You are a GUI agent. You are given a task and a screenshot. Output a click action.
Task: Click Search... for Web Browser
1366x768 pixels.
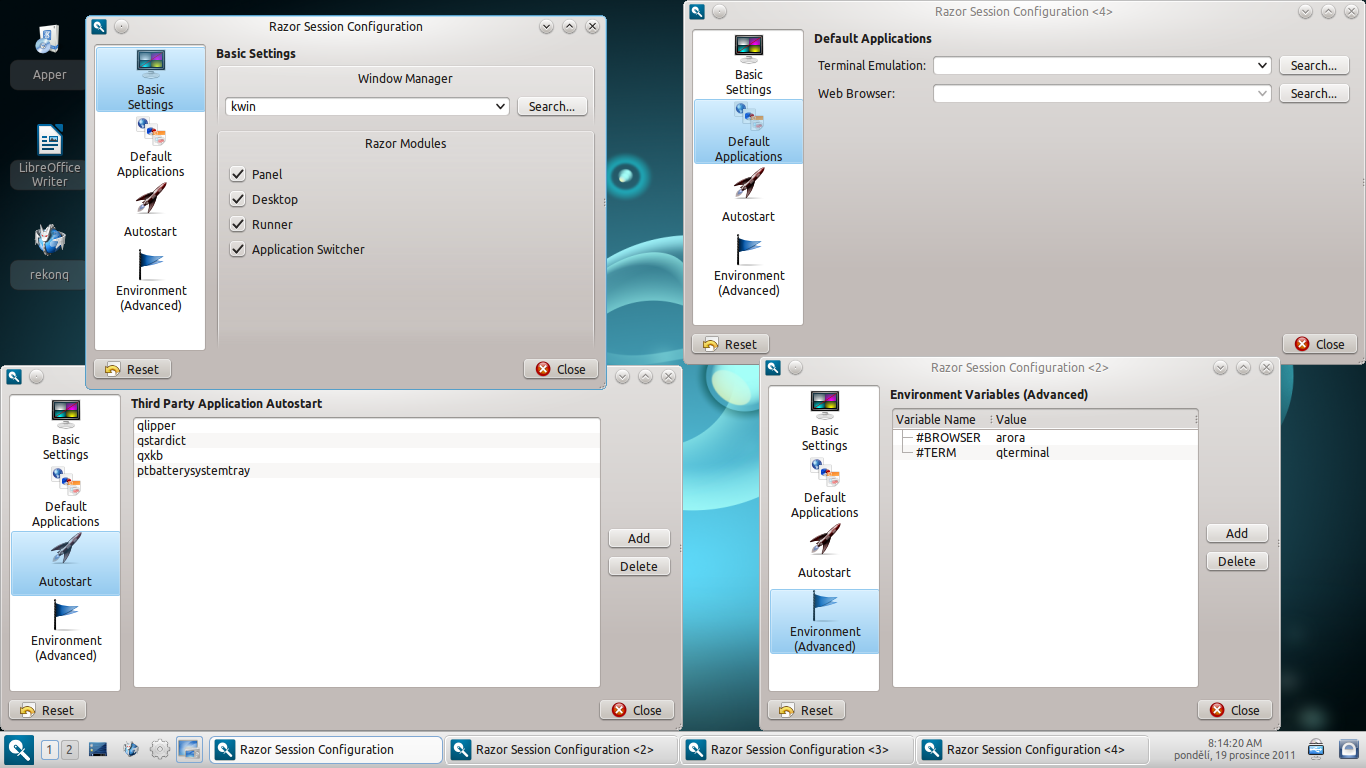coord(1314,93)
